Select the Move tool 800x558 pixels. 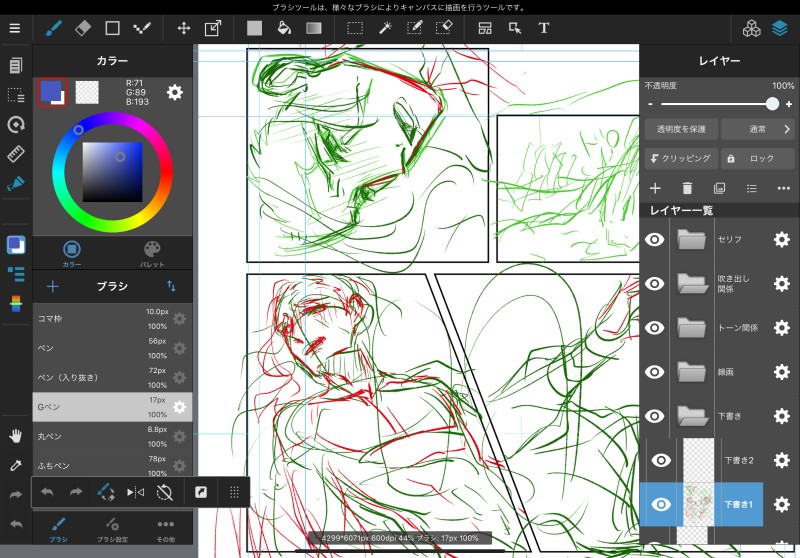(x=184, y=28)
